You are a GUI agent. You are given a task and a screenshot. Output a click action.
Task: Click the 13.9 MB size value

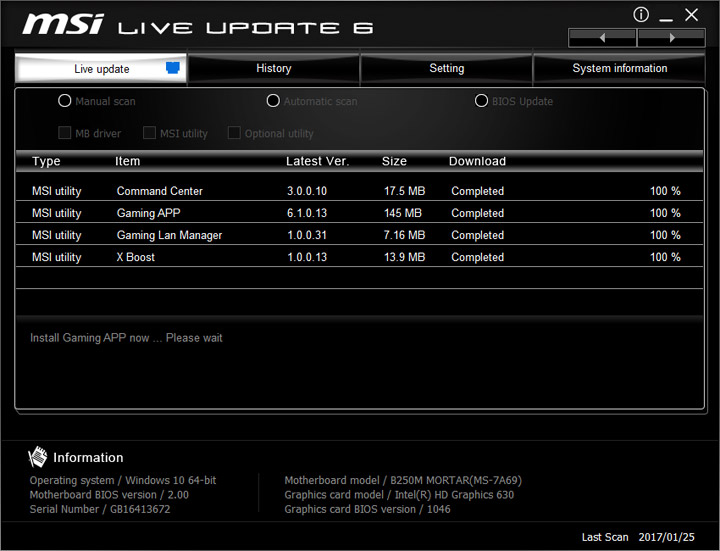404,257
